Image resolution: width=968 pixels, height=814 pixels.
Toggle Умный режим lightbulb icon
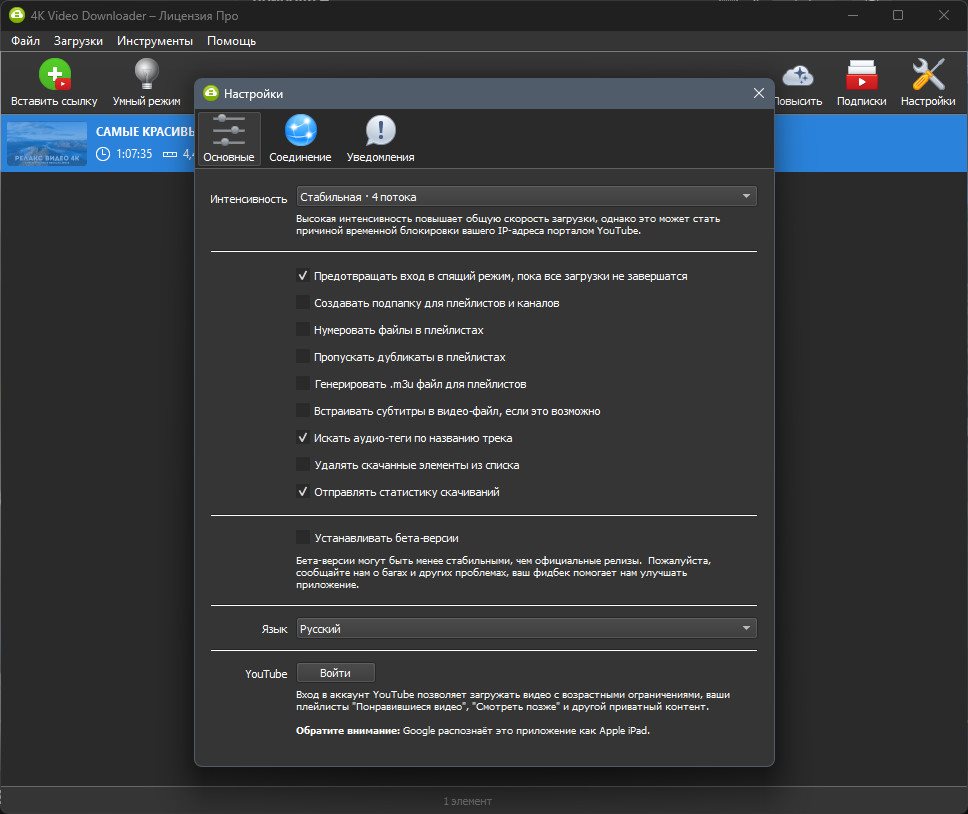click(146, 75)
